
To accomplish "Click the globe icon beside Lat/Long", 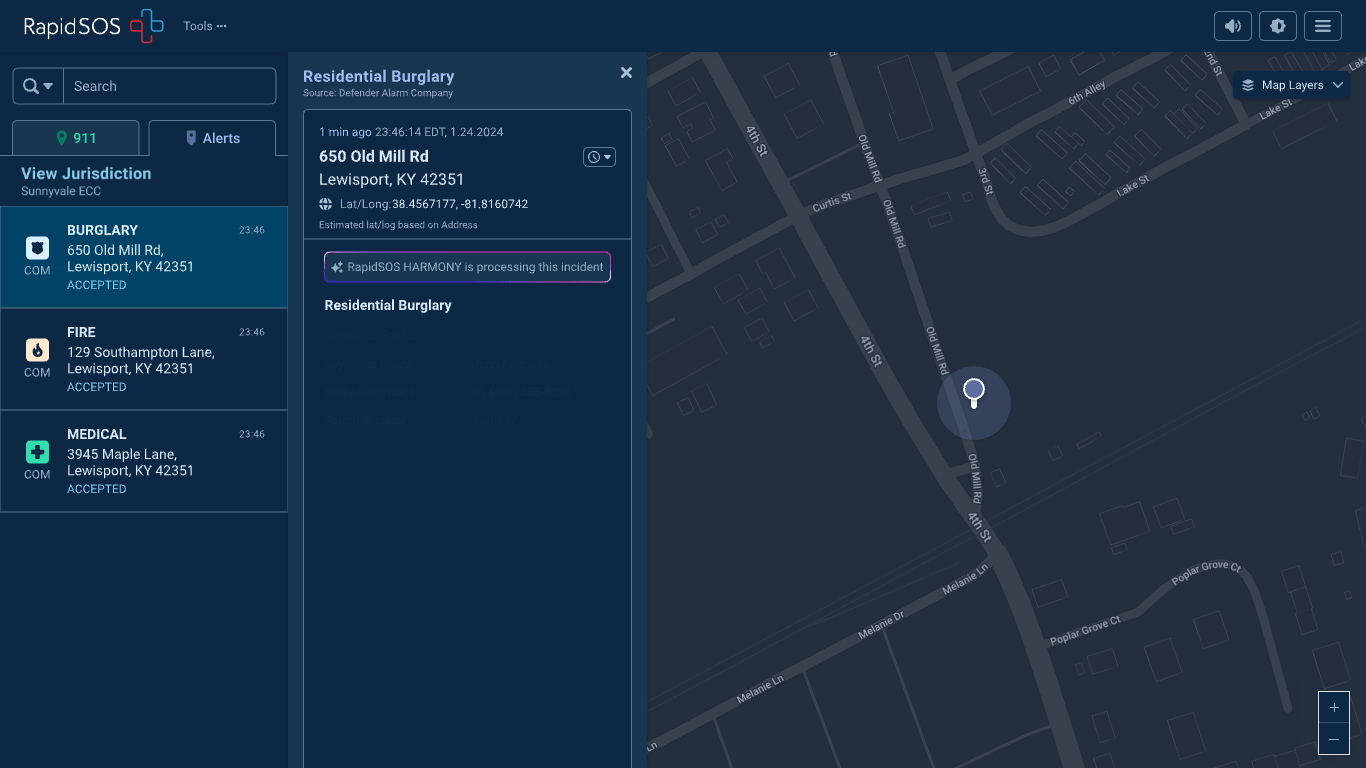I will pyautogui.click(x=326, y=204).
